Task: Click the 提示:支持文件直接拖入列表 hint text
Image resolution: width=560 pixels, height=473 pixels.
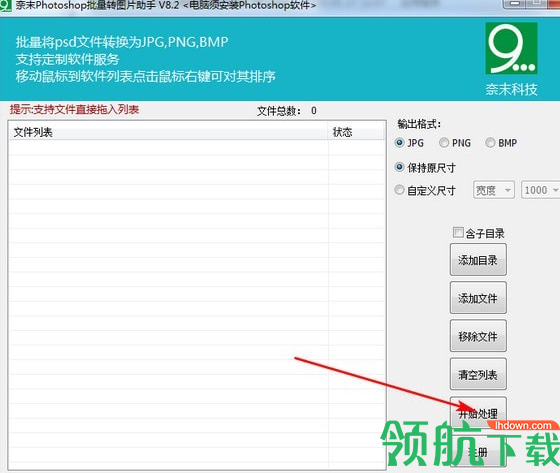Action: [x=74, y=109]
